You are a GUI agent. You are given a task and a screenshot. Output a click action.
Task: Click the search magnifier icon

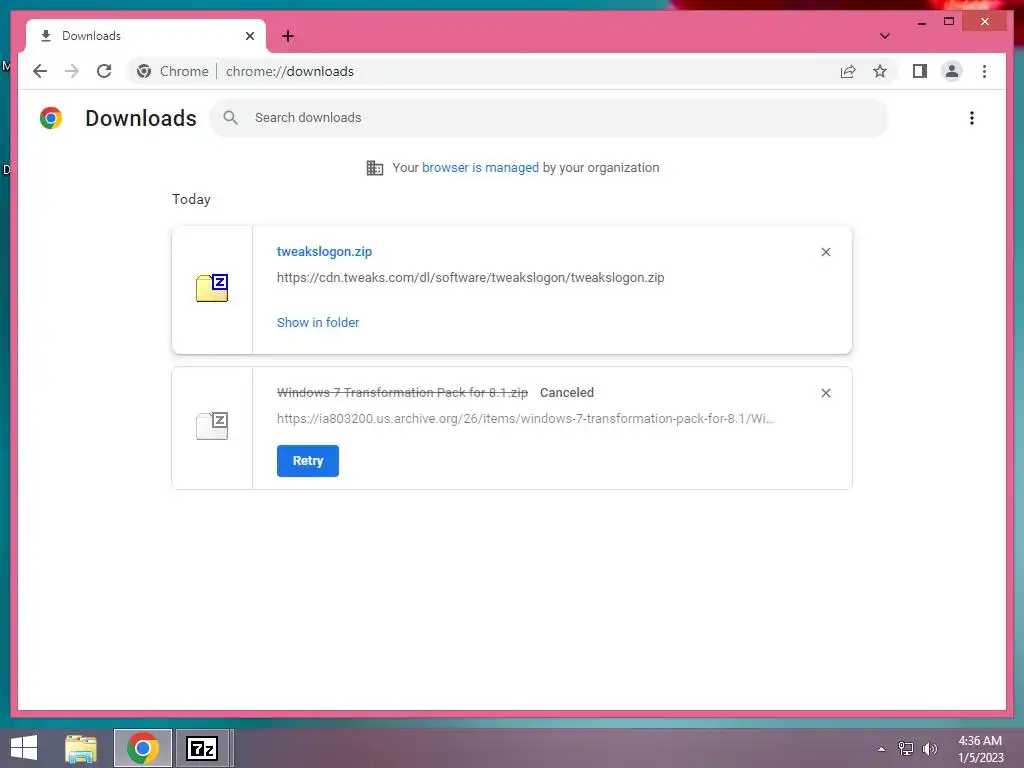coord(230,118)
